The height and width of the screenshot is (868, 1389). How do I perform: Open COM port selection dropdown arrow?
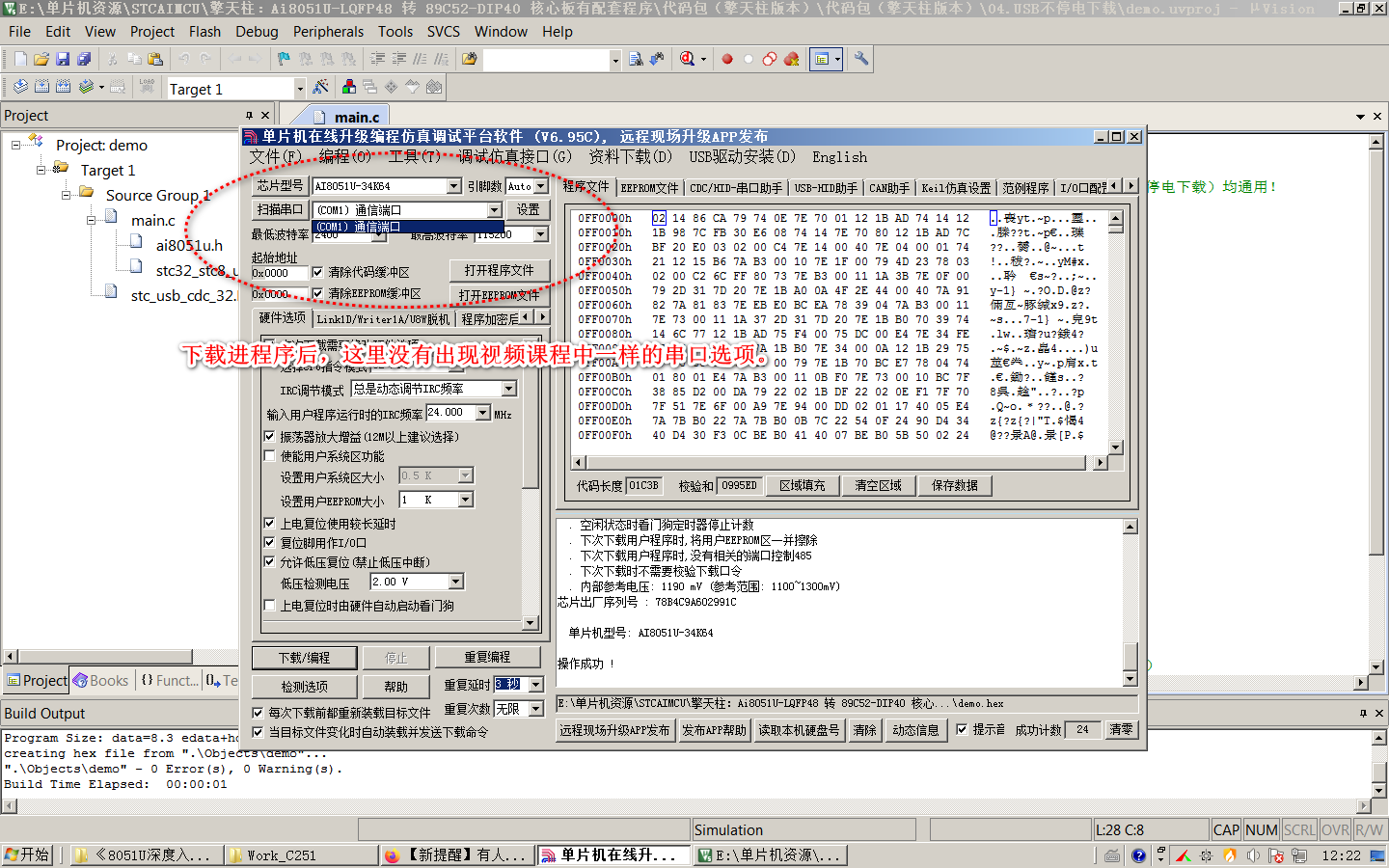(x=494, y=209)
